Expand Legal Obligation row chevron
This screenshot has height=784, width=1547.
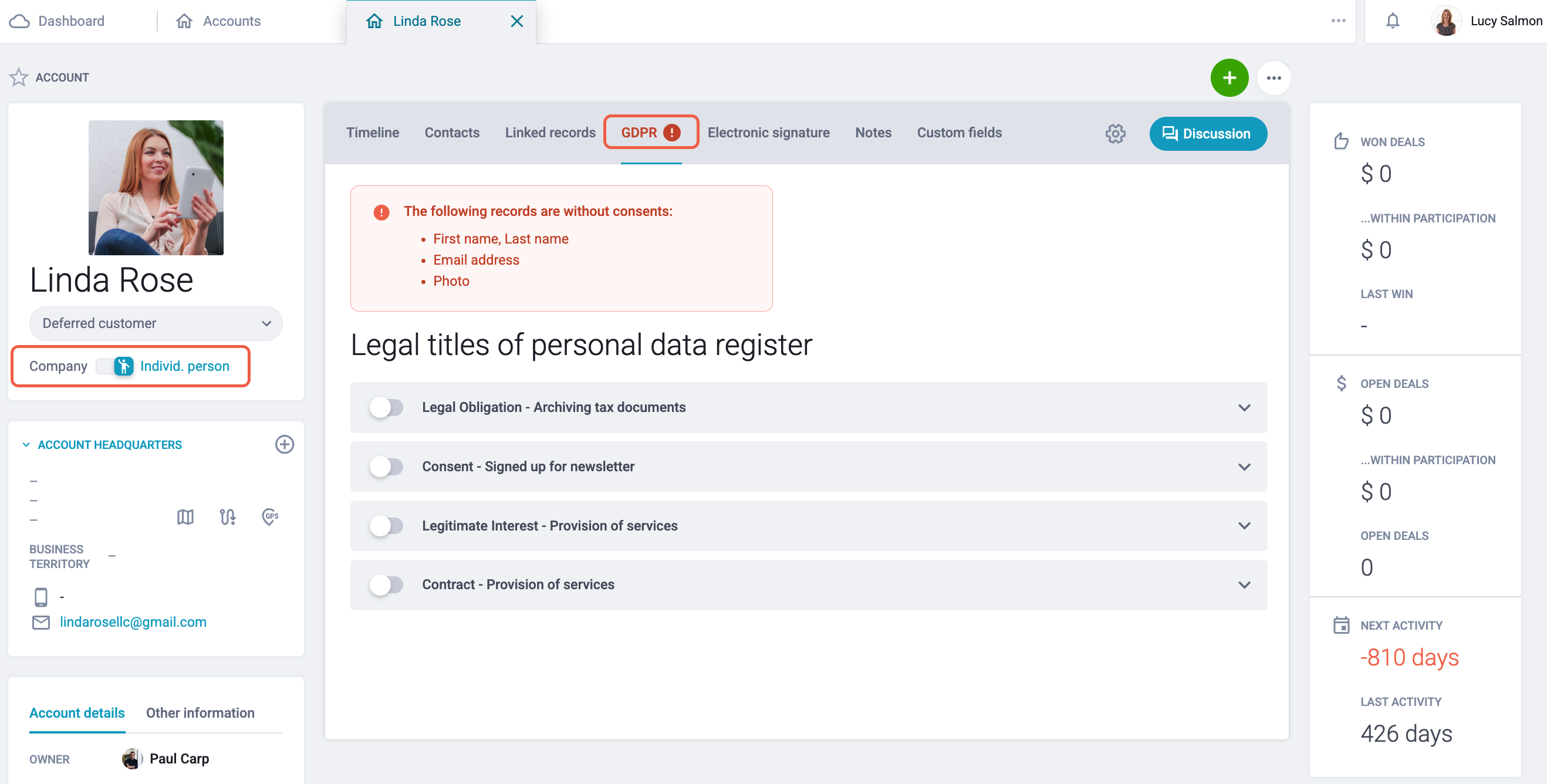(1244, 408)
